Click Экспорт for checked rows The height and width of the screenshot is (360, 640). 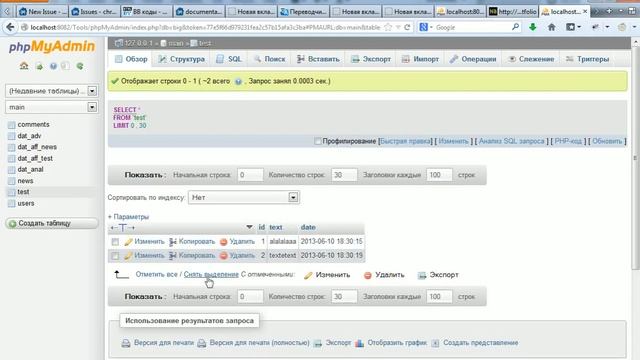[x=438, y=275]
